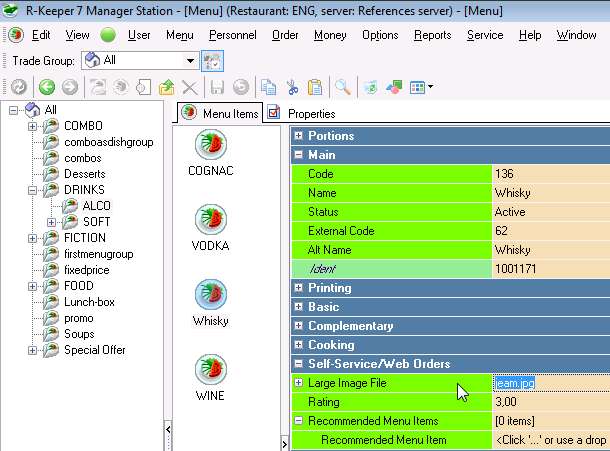Image resolution: width=610 pixels, height=451 pixels.
Task: Click the magnifier search icon
Action: point(343,87)
